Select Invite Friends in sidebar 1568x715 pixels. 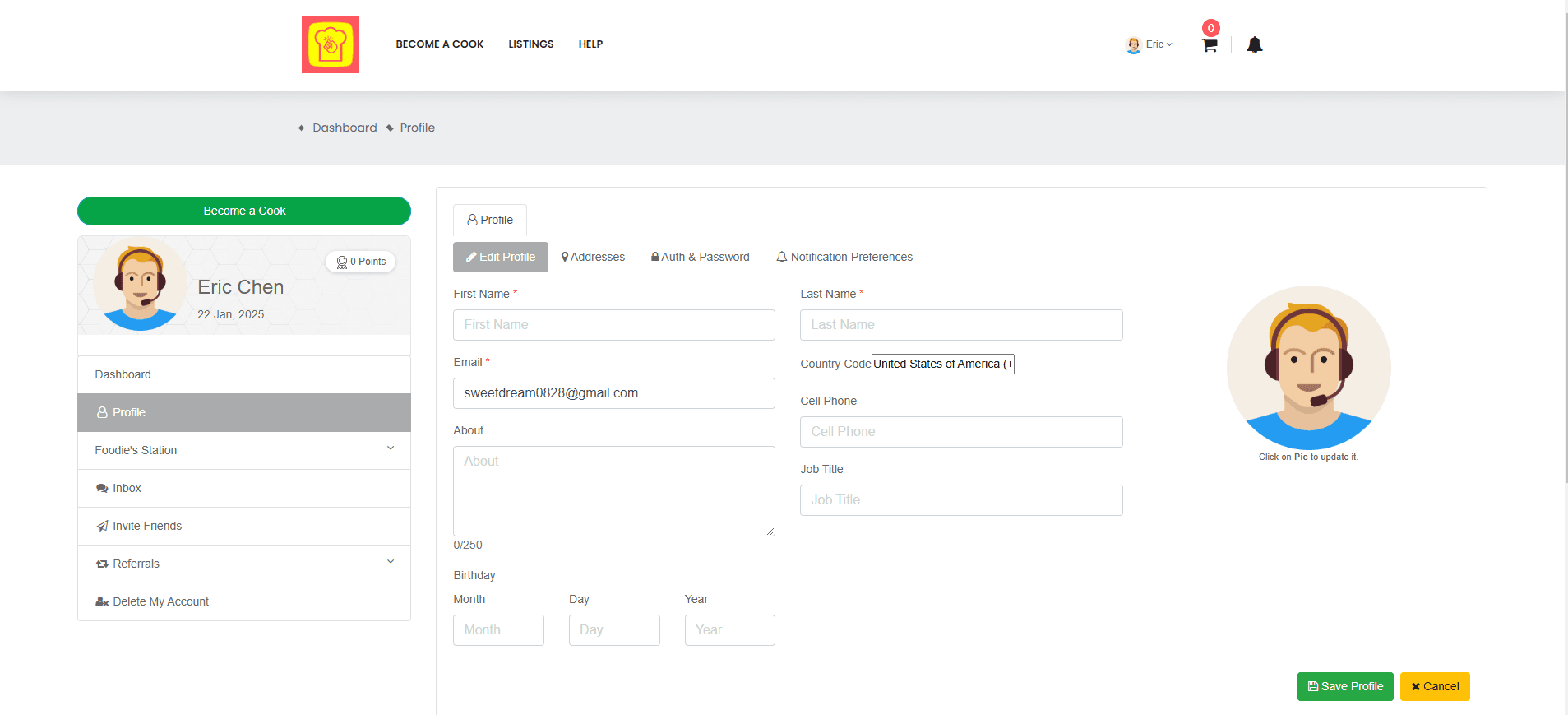[146, 526]
